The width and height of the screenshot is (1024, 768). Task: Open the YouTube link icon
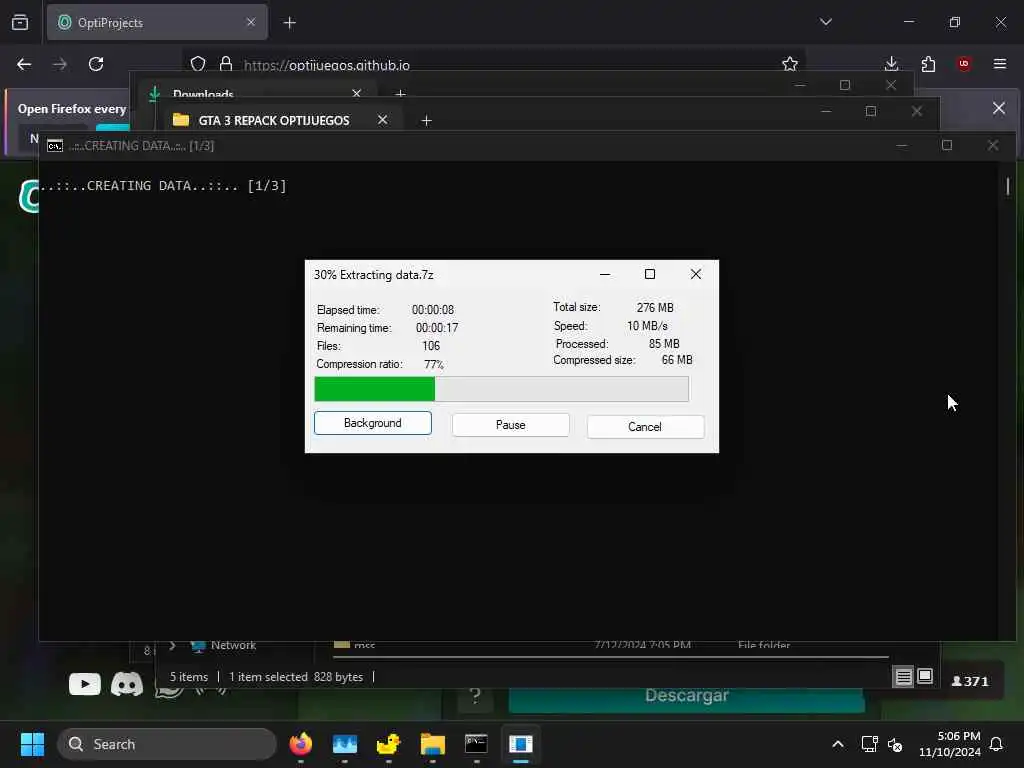tap(85, 684)
